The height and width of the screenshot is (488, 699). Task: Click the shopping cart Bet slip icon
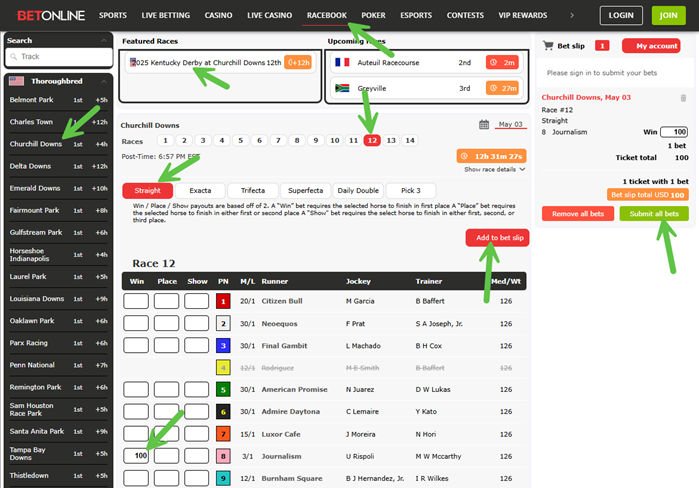click(x=547, y=46)
